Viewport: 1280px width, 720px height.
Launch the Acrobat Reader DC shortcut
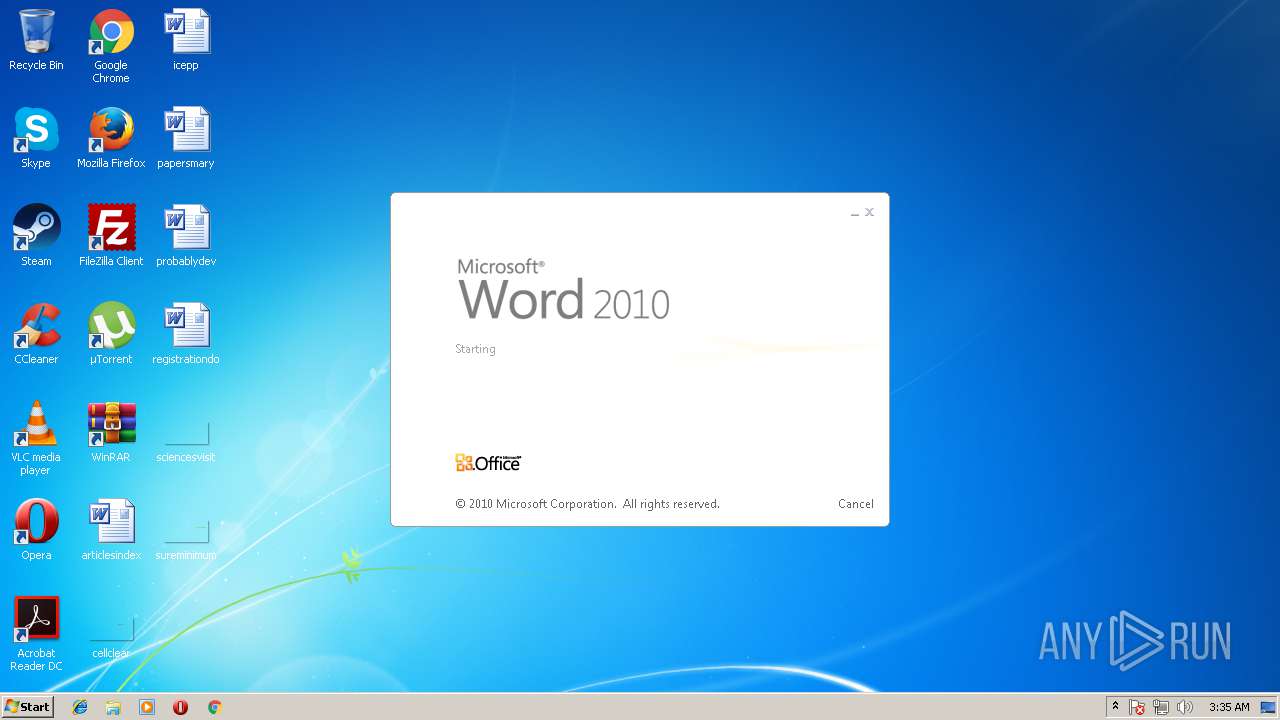coord(36,634)
